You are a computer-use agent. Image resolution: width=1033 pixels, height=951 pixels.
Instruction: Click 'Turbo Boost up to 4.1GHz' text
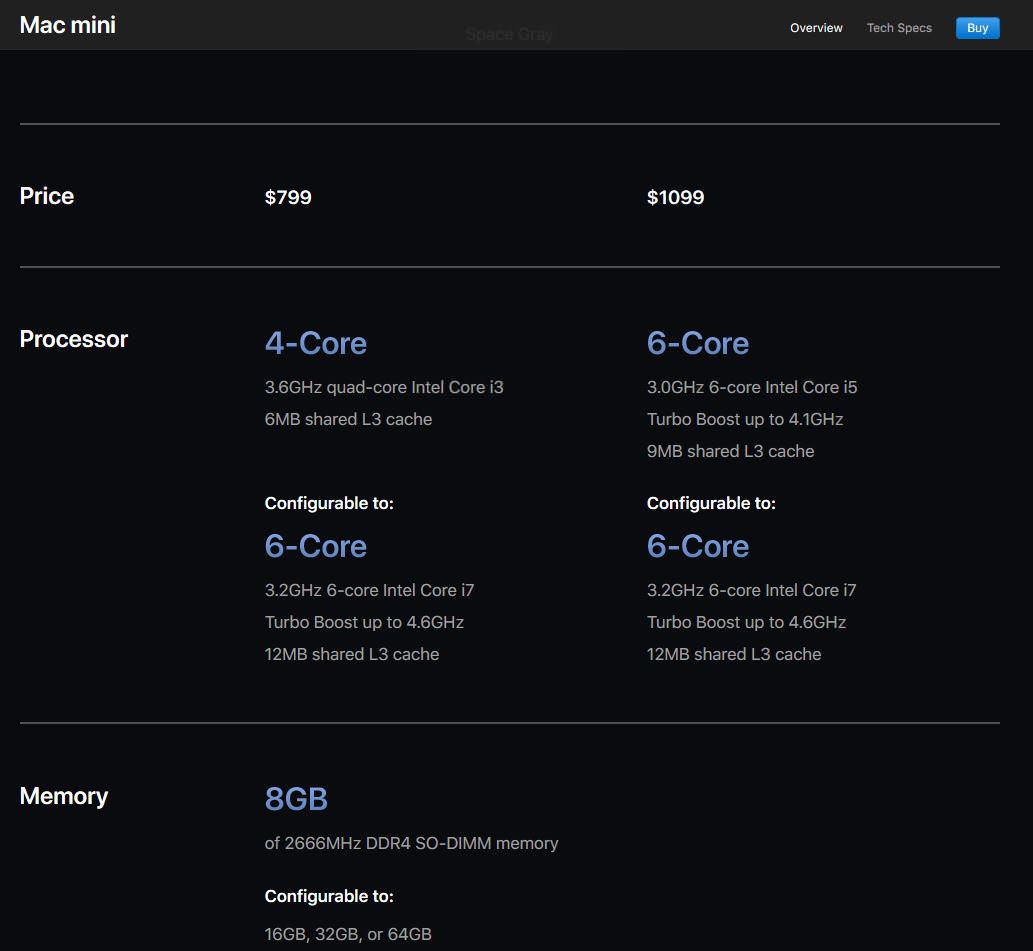pos(745,420)
